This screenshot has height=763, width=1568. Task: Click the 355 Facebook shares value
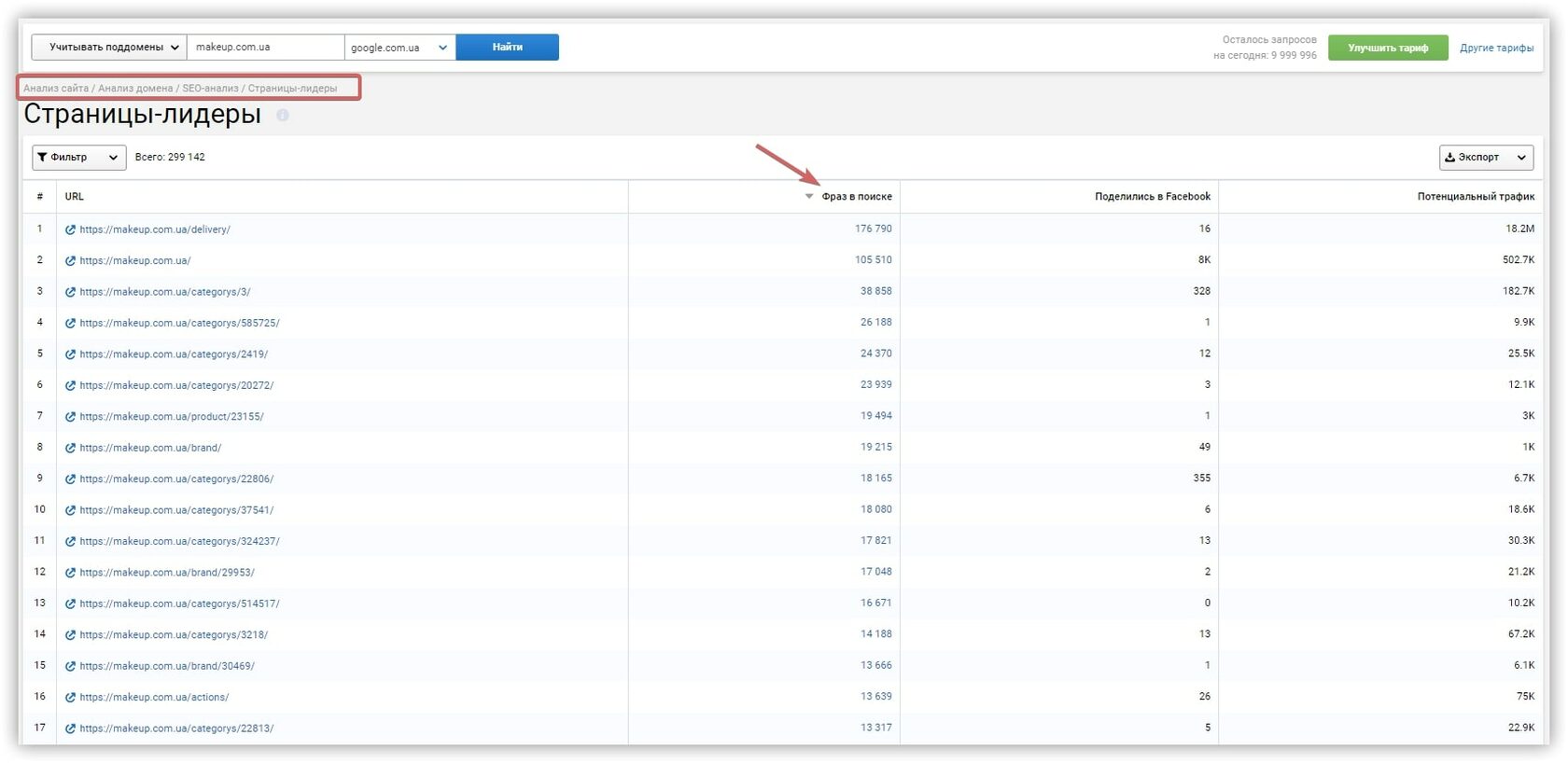1202,479
